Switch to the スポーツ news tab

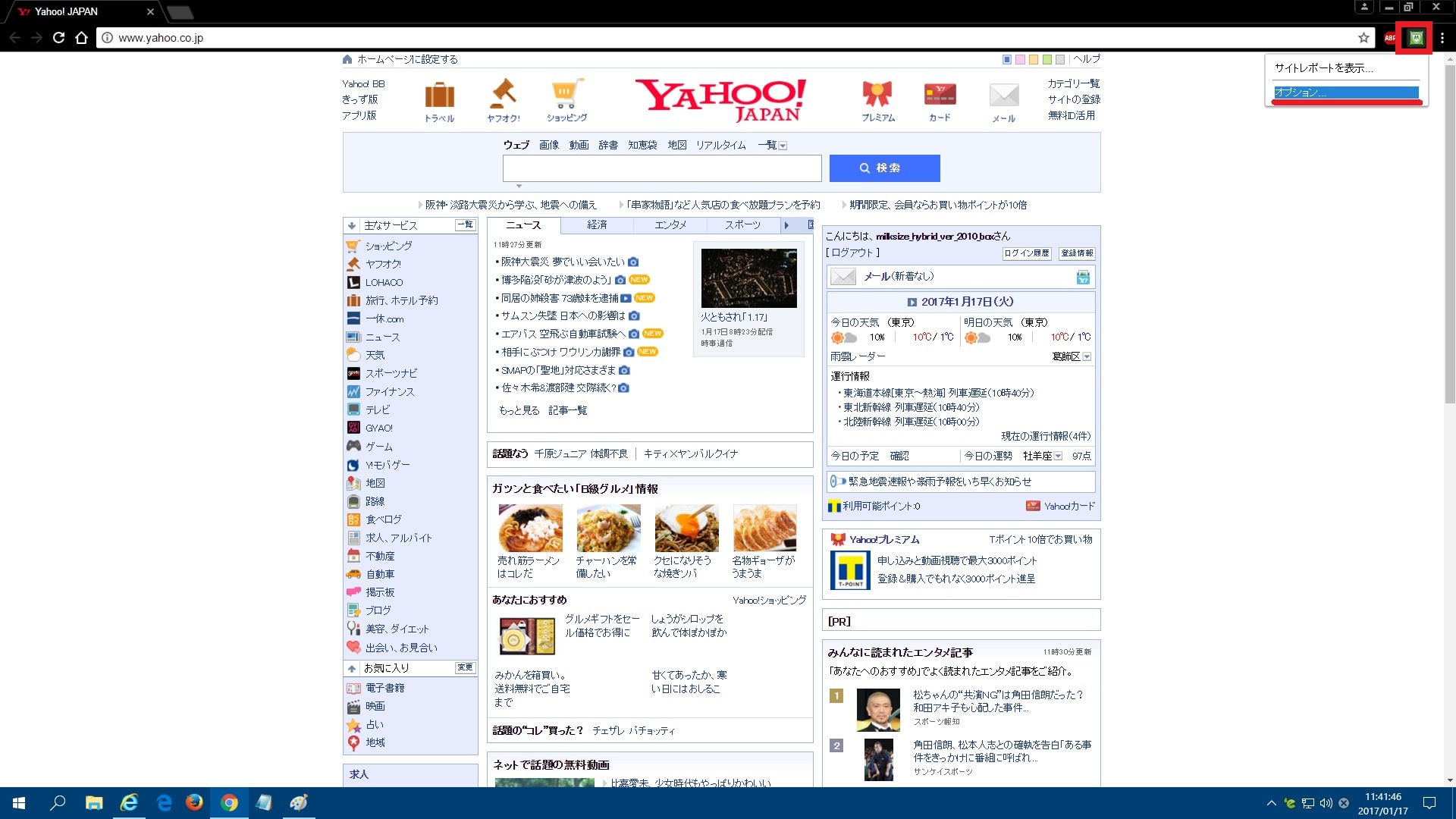(x=742, y=224)
